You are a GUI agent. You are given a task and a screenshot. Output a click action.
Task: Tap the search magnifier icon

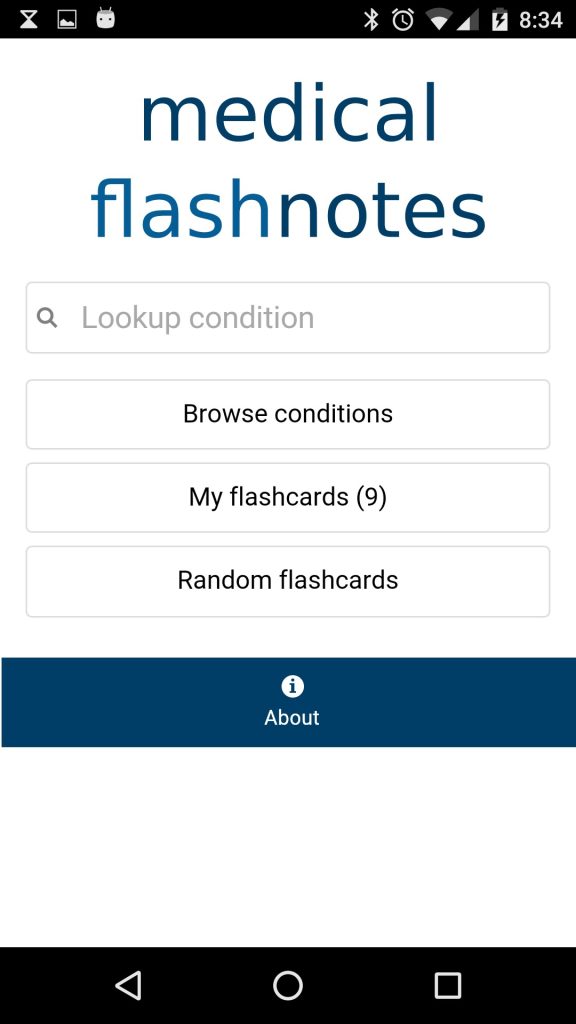(46, 318)
